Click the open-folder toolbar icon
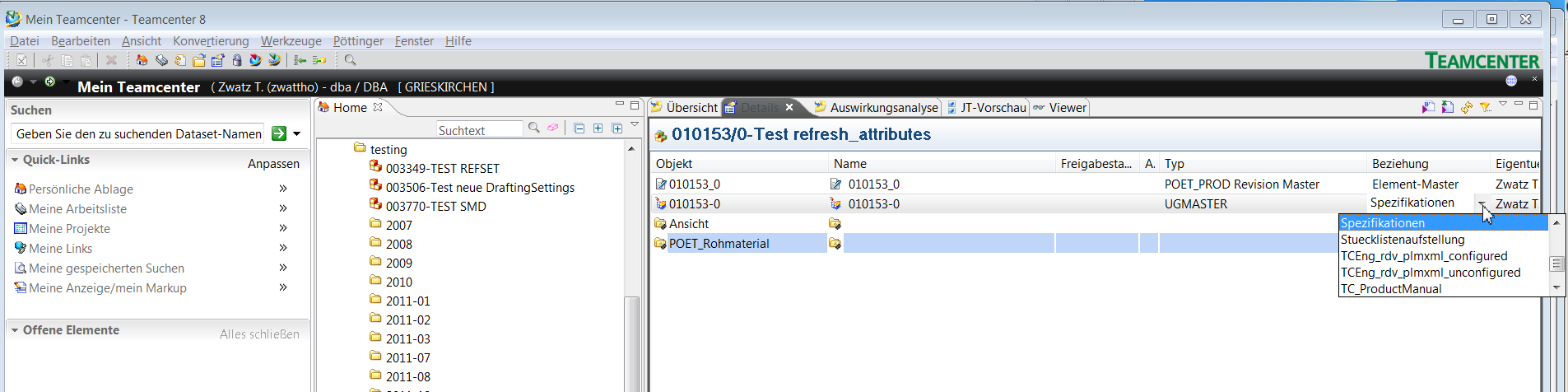 [199, 60]
